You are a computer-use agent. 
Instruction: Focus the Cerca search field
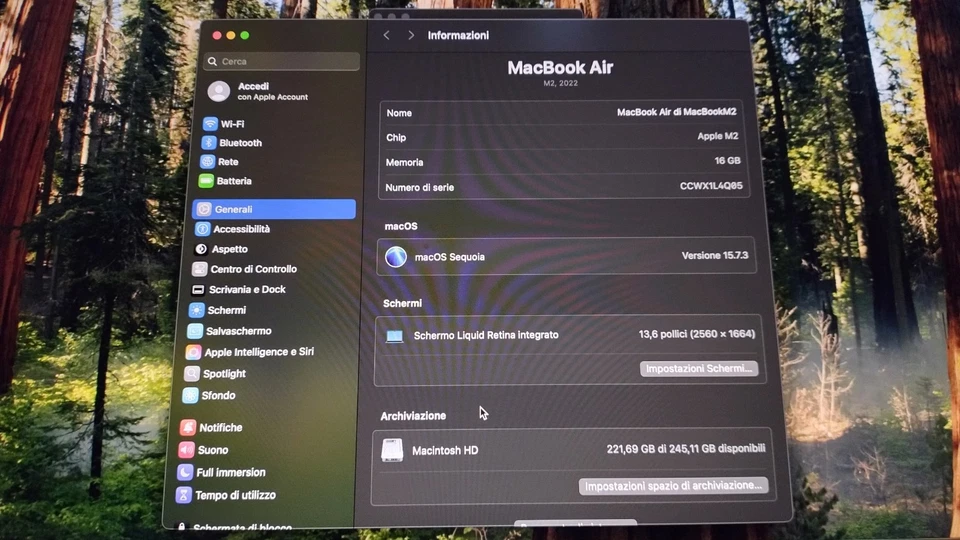(x=282, y=61)
